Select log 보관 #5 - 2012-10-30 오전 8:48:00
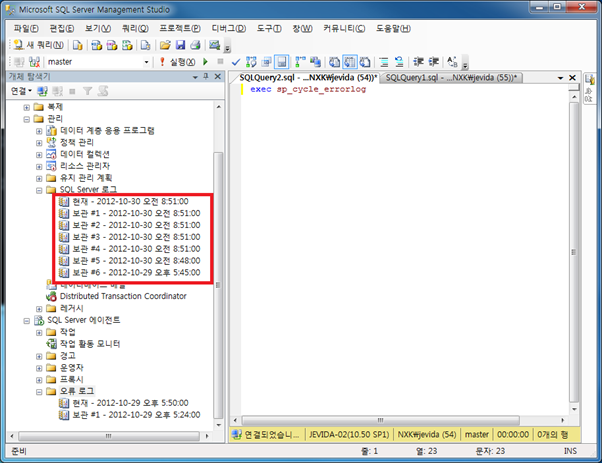This screenshot has height=463, width=602. point(136,261)
